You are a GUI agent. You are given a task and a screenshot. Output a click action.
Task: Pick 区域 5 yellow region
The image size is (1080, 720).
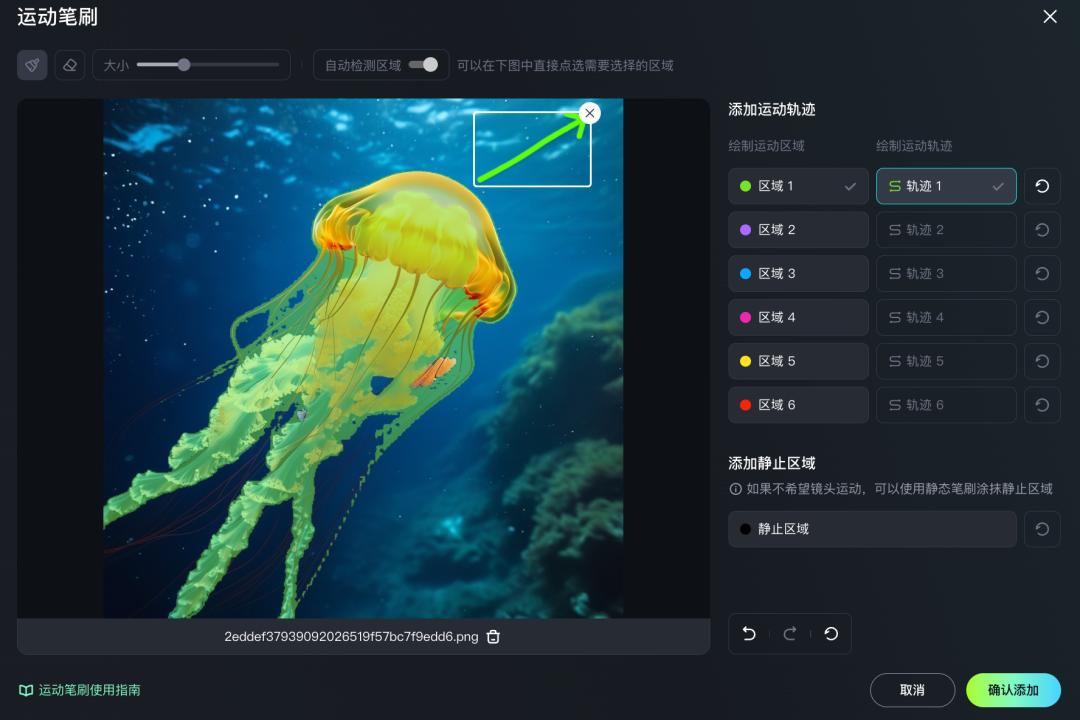click(x=798, y=361)
